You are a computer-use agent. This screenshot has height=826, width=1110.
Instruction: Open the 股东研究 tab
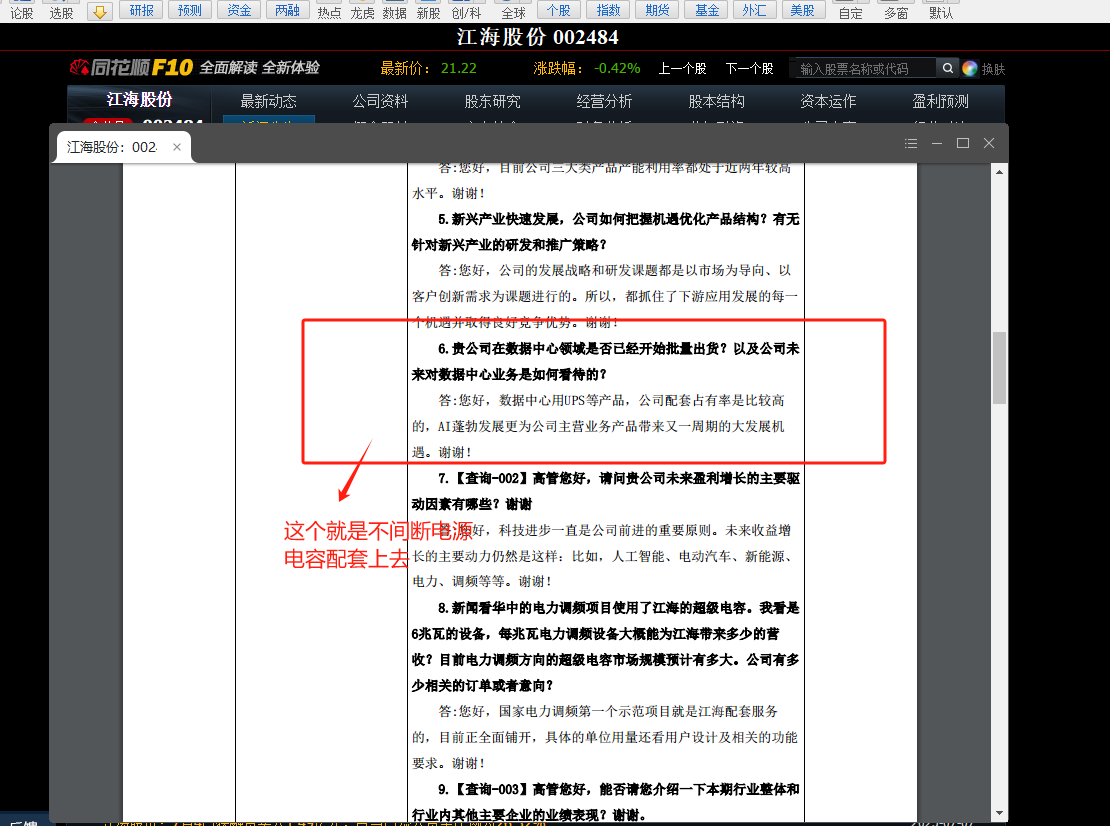pyautogui.click(x=492, y=101)
